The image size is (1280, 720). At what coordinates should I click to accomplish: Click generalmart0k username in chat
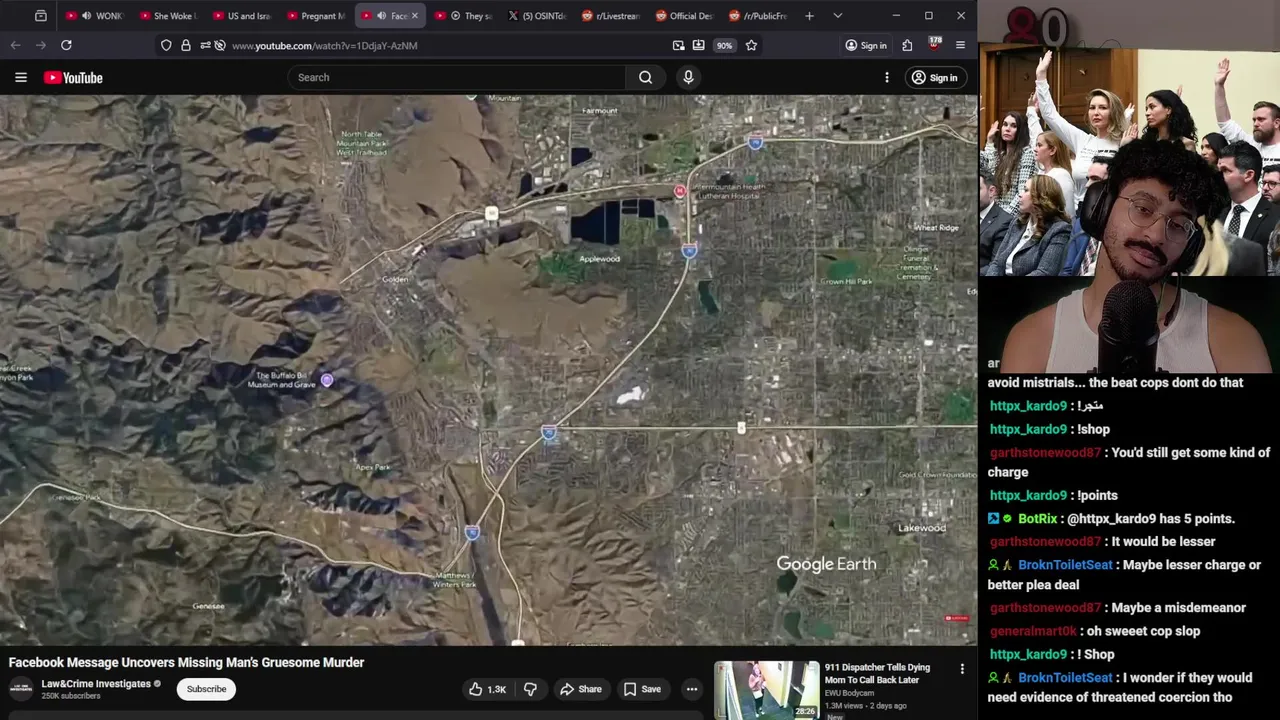tap(1033, 631)
